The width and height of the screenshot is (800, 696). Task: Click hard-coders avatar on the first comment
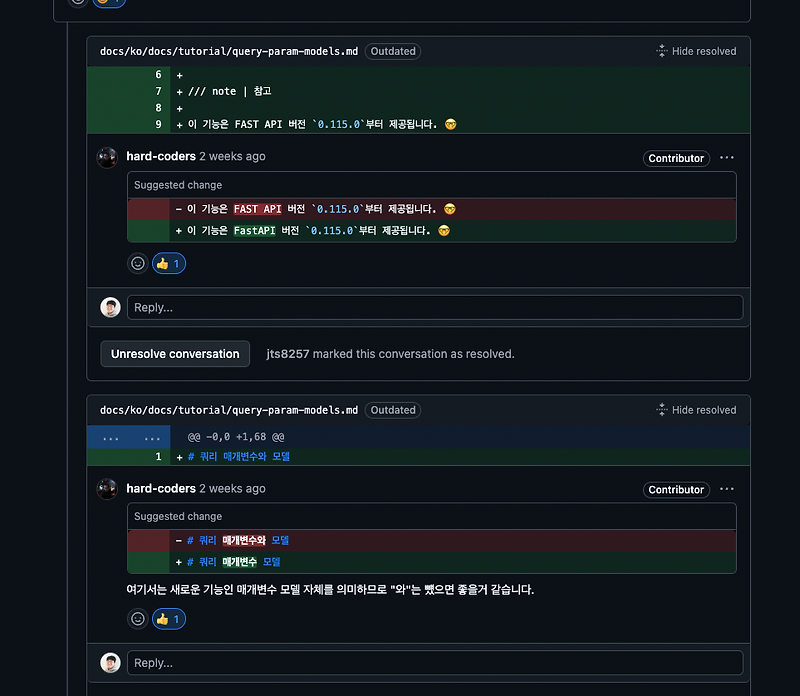point(107,157)
